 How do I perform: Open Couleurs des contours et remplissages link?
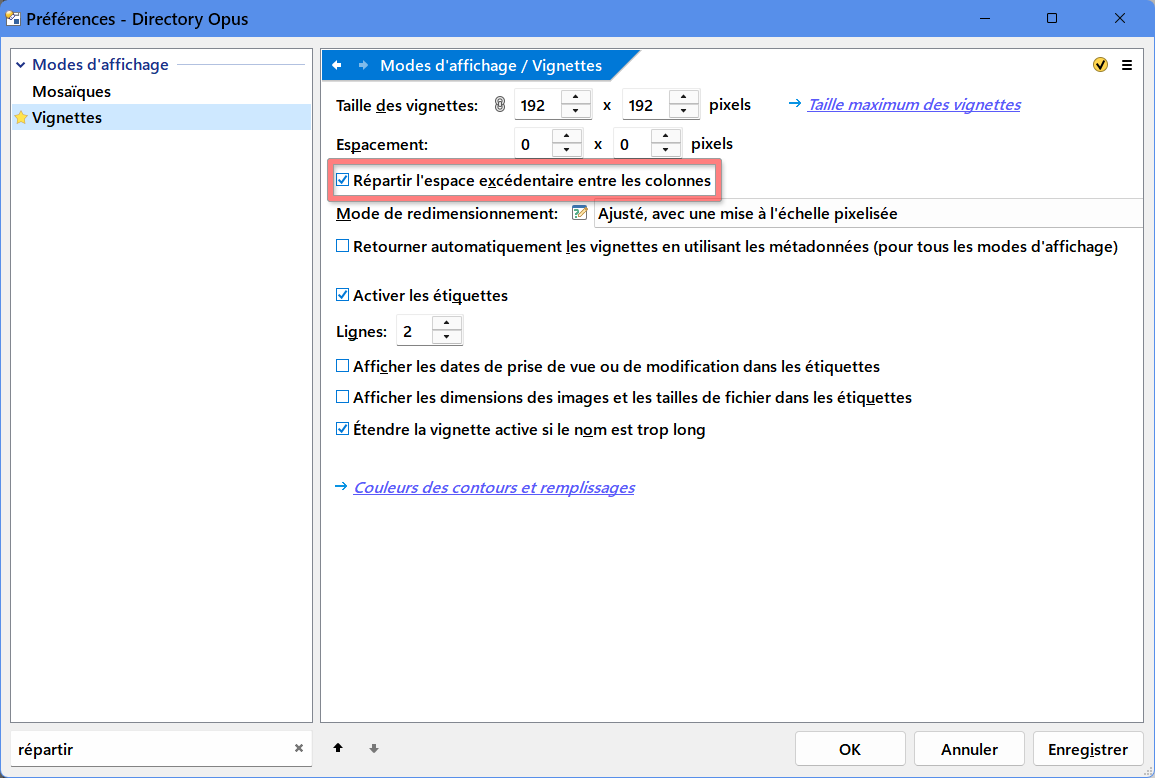coord(494,488)
